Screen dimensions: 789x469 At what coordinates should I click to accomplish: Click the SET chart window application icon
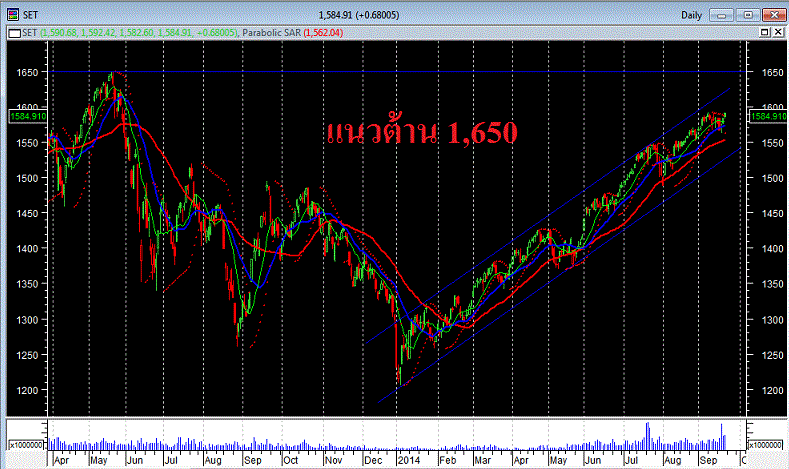point(13,15)
